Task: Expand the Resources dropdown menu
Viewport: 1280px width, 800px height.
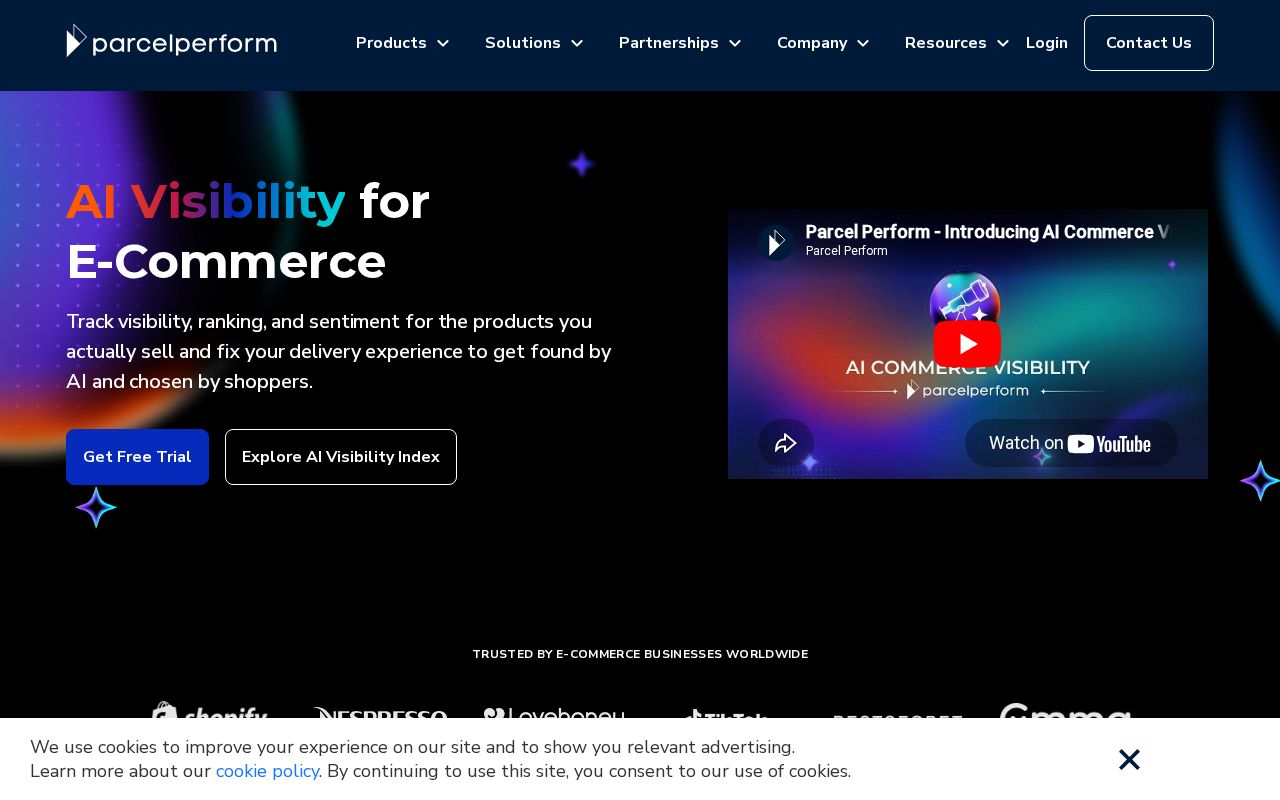Action: point(957,43)
